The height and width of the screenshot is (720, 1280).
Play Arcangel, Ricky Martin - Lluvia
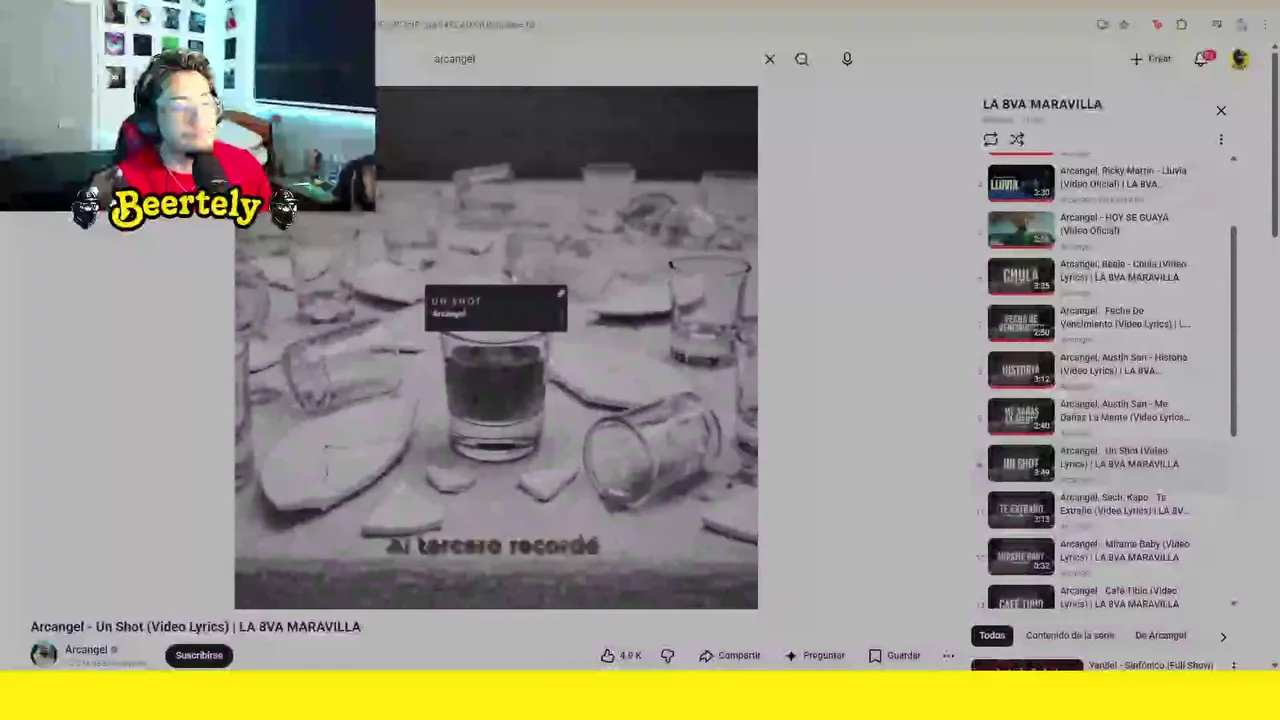[x=1101, y=183]
